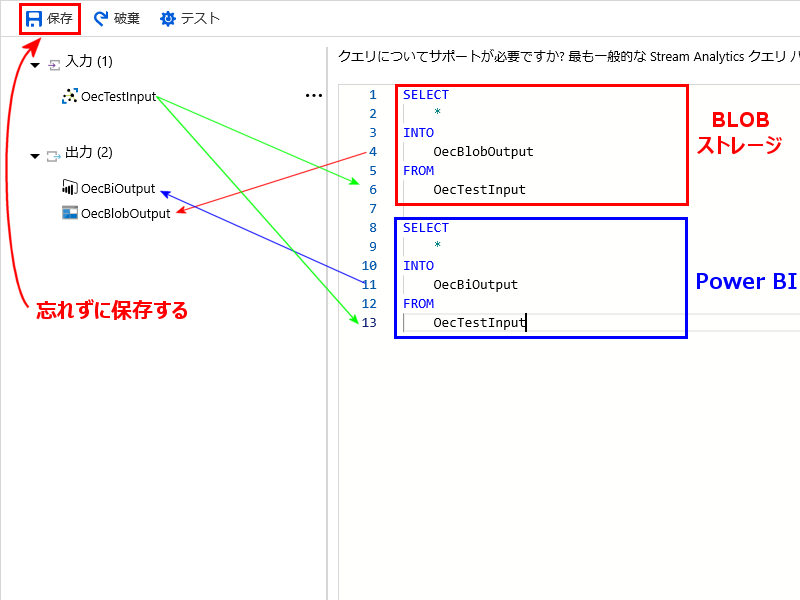Click the OecBlobOutput blob storage icon

pyautogui.click(x=70, y=212)
